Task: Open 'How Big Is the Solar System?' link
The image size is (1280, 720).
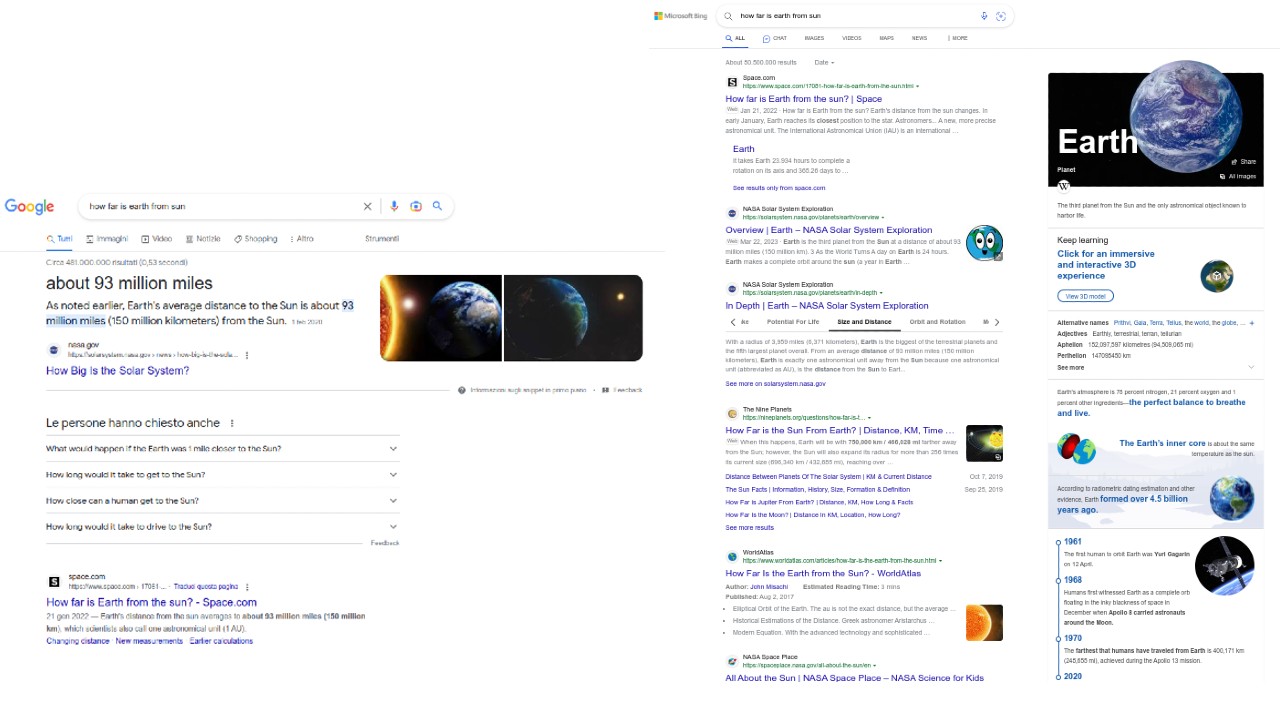Action: [x=117, y=371]
